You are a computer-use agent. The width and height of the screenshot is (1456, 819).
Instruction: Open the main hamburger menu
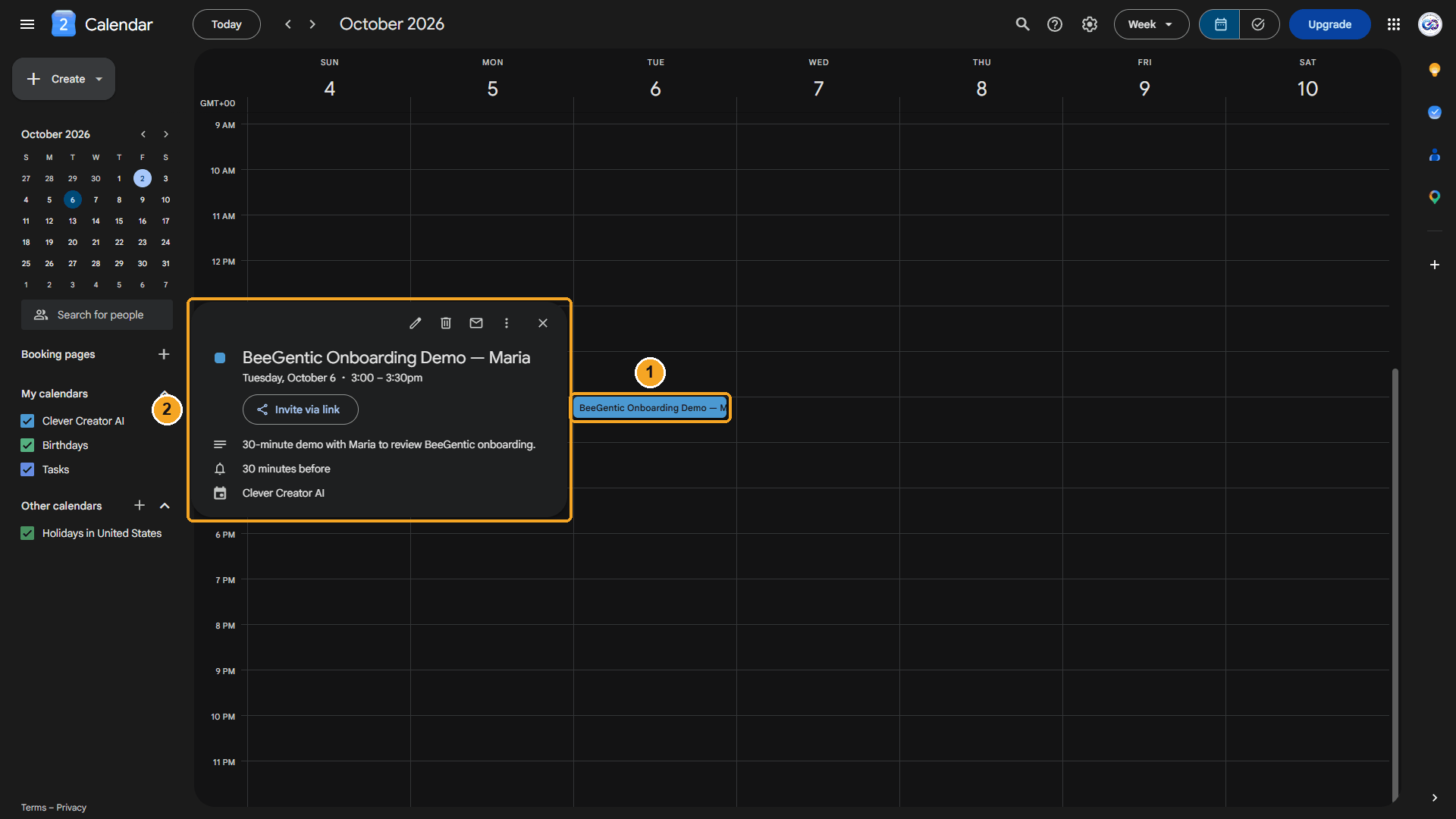(x=27, y=24)
